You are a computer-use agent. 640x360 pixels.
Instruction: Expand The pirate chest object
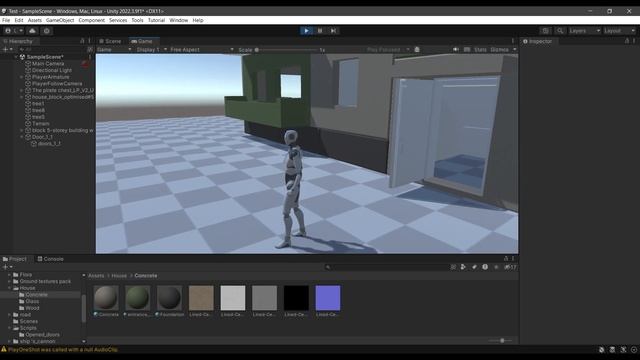[x=22, y=90]
